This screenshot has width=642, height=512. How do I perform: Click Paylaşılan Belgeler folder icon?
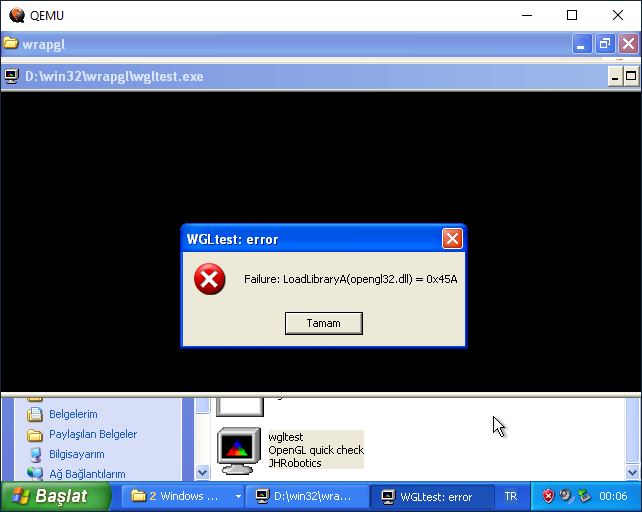coord(35,435)
